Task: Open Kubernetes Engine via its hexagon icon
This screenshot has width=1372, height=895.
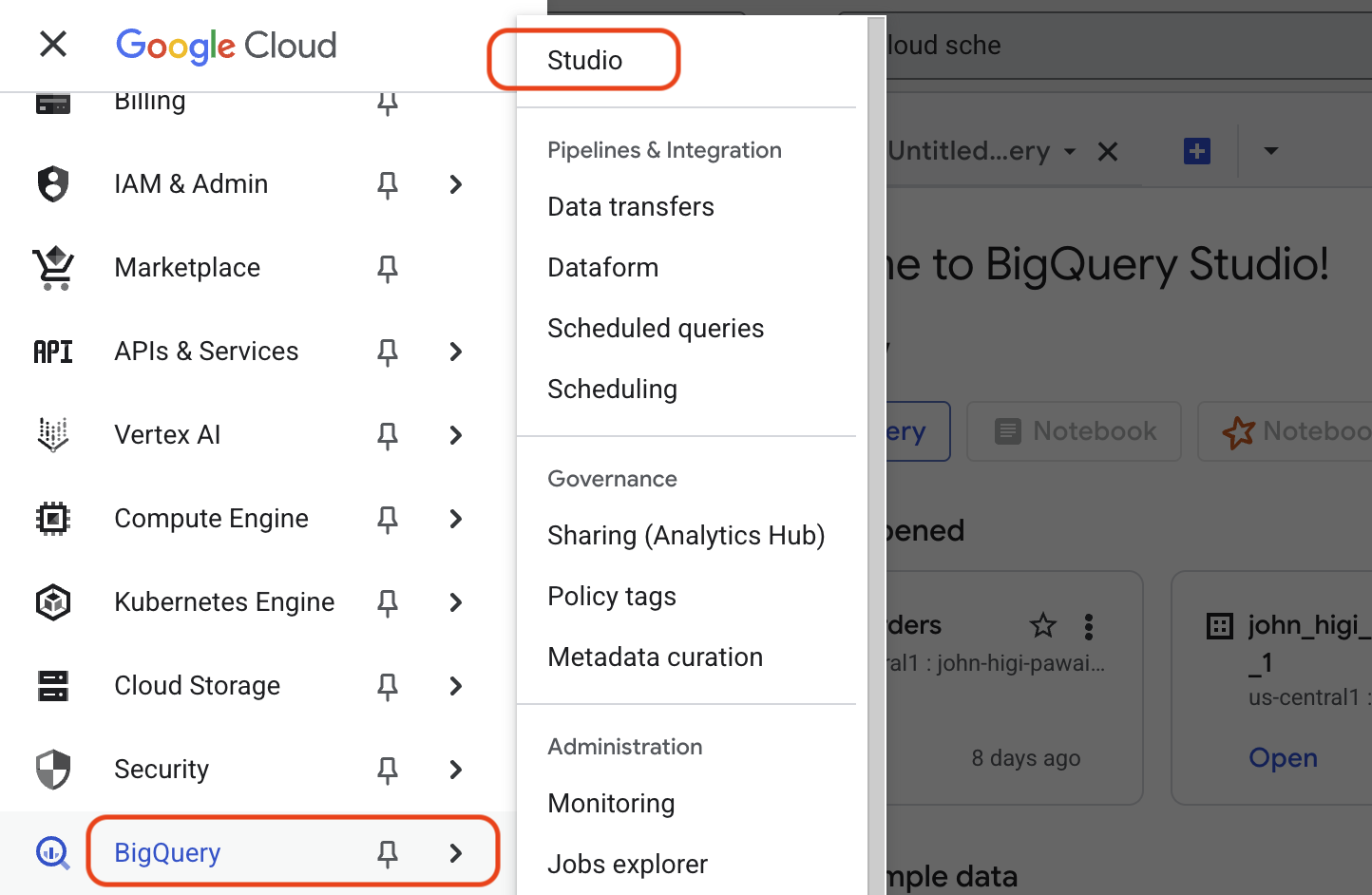Action: [52, 601]
